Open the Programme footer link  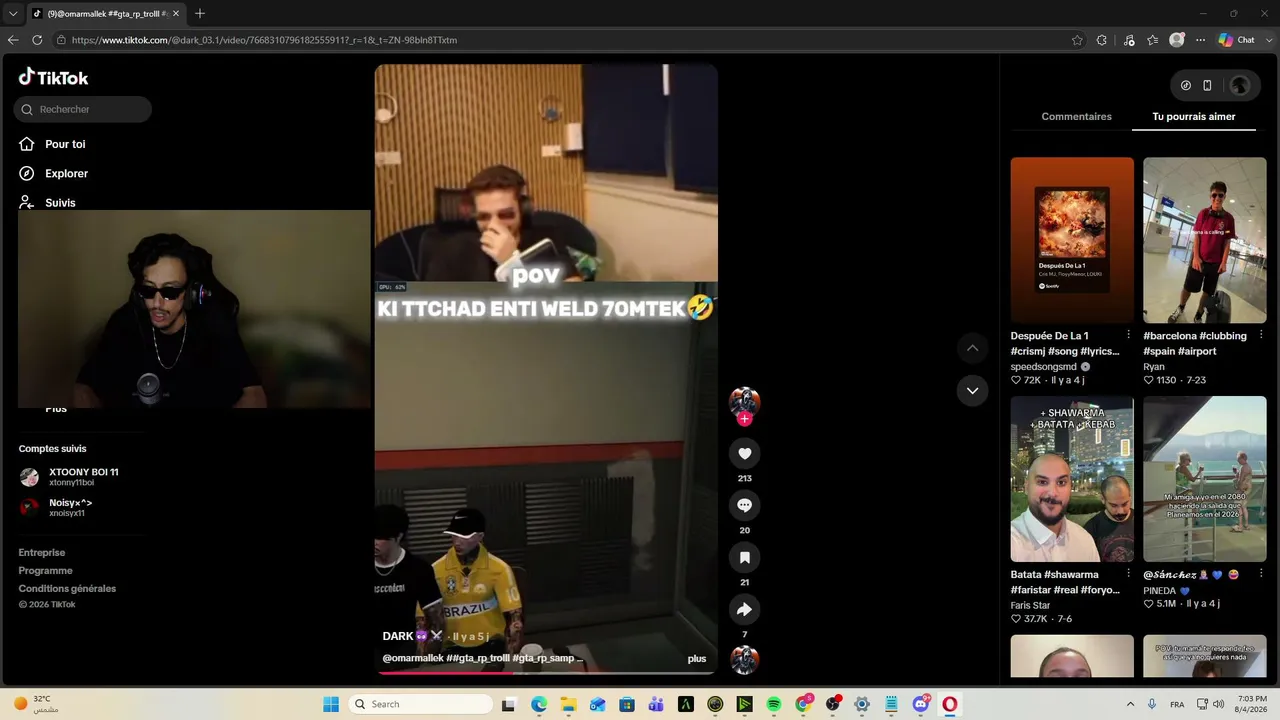click(x=45, y=571)
